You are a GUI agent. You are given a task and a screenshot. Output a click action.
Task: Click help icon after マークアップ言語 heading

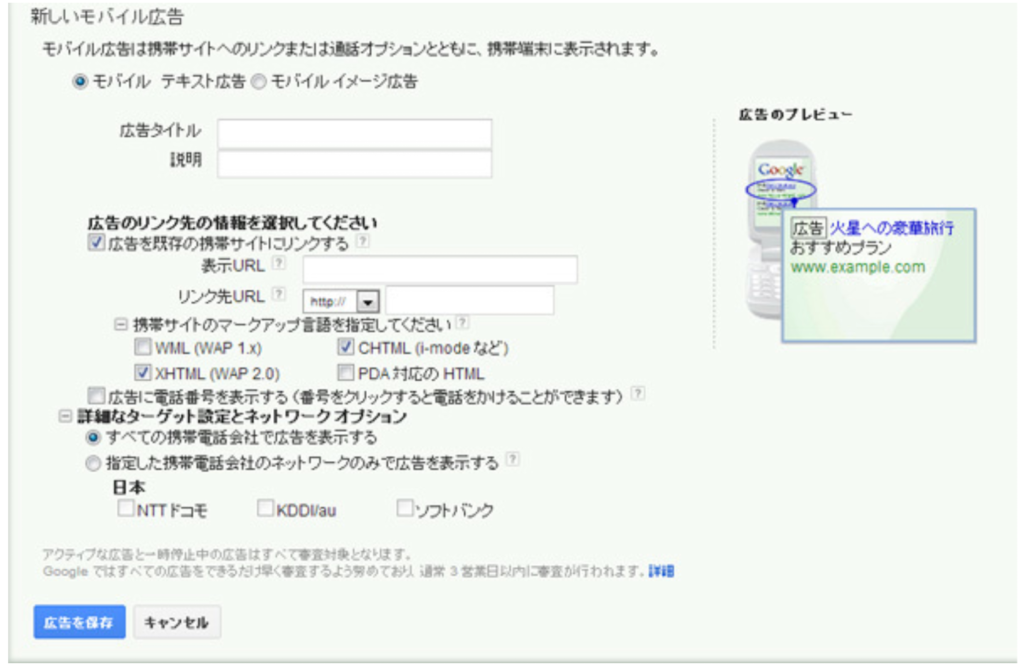tap(463, 324)
